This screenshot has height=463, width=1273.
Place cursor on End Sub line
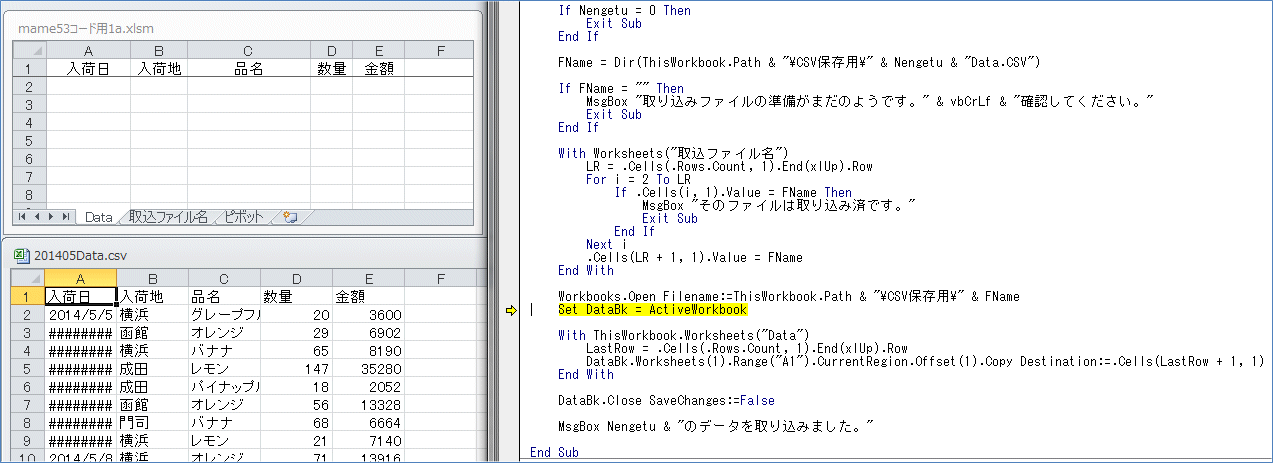(554, 453)
